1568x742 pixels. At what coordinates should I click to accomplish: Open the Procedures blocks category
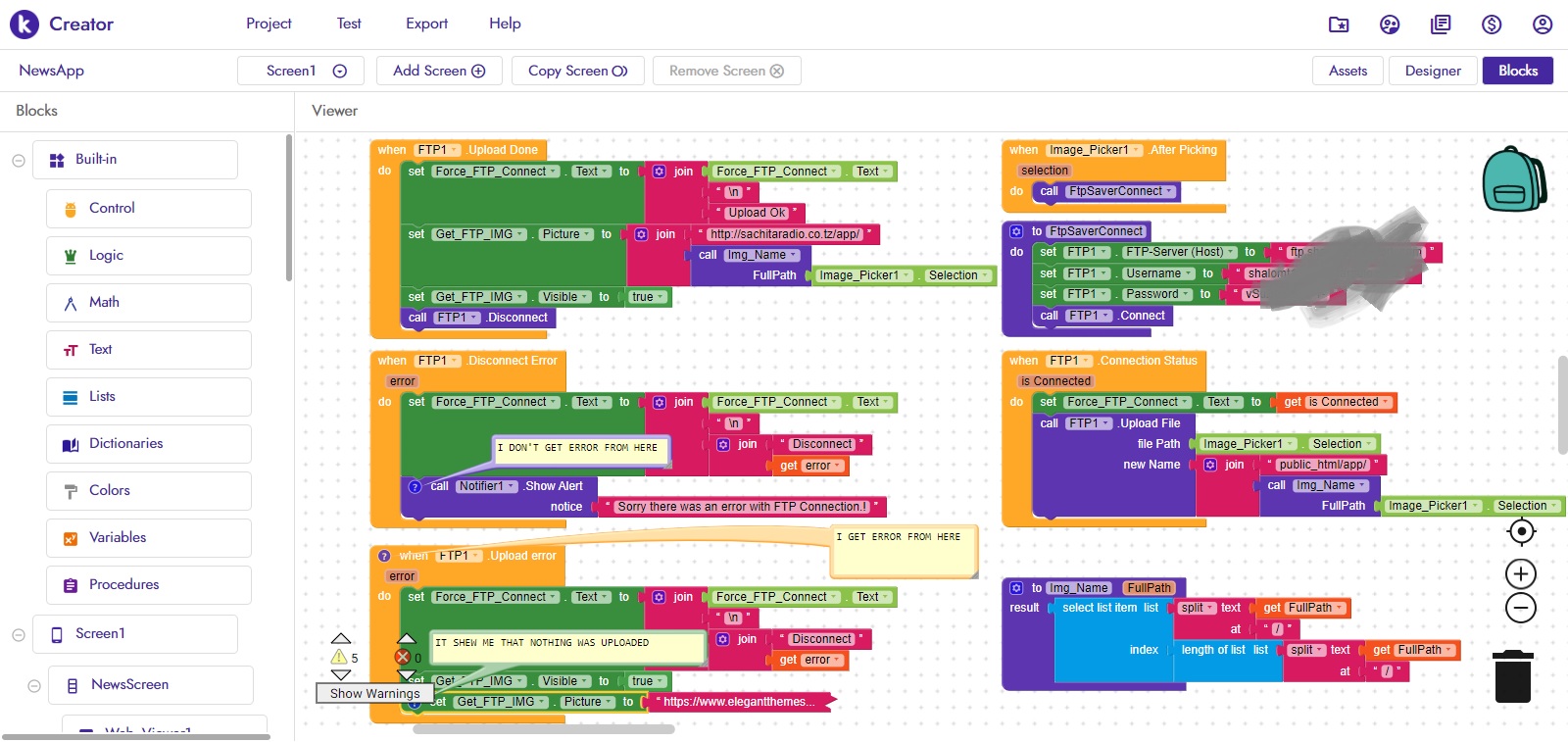click(149, 585)
